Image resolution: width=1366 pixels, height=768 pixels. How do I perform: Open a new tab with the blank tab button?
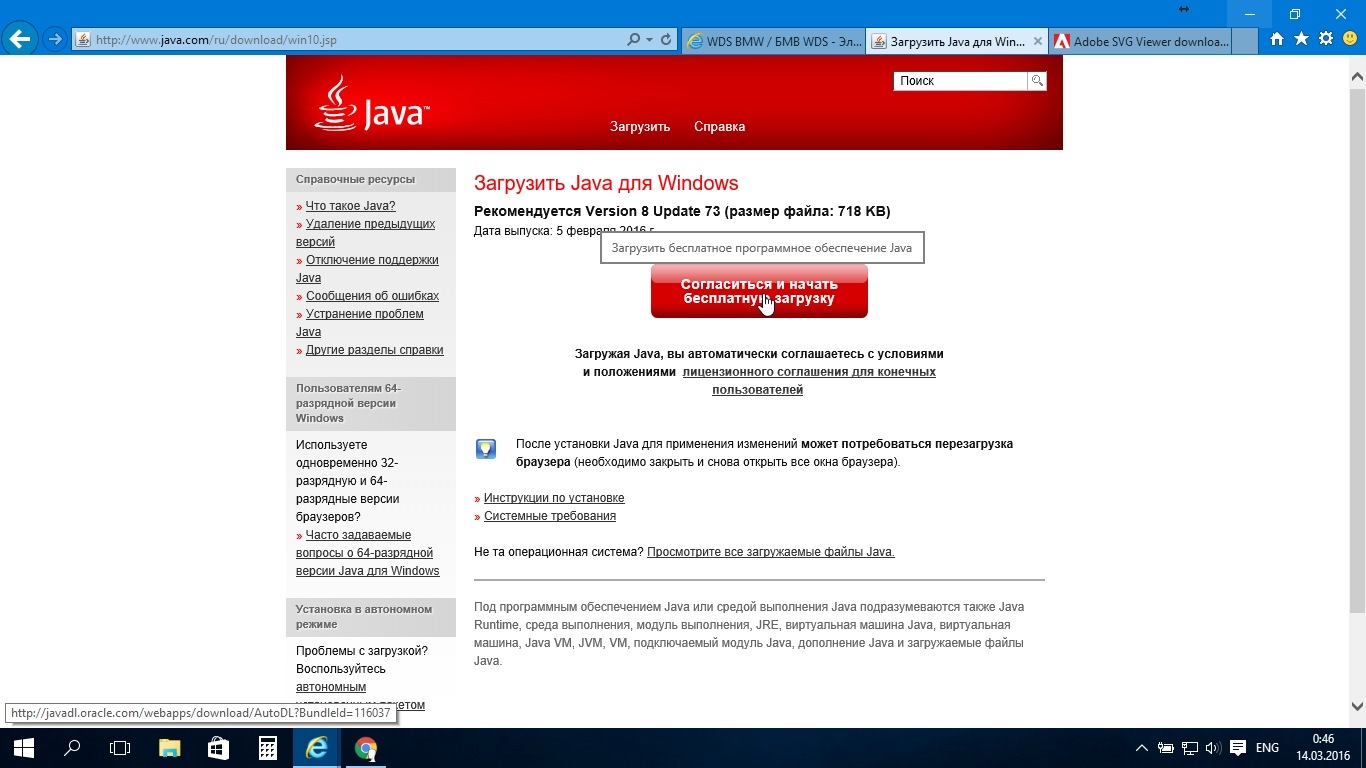(1245, 41)
